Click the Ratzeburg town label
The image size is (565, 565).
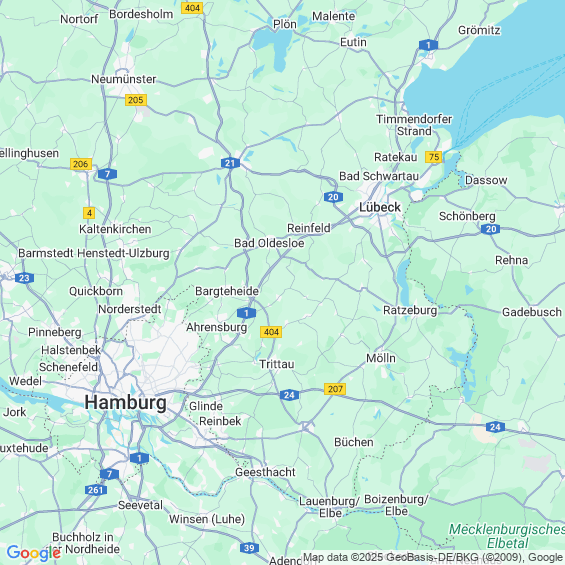tap(410, 310)
